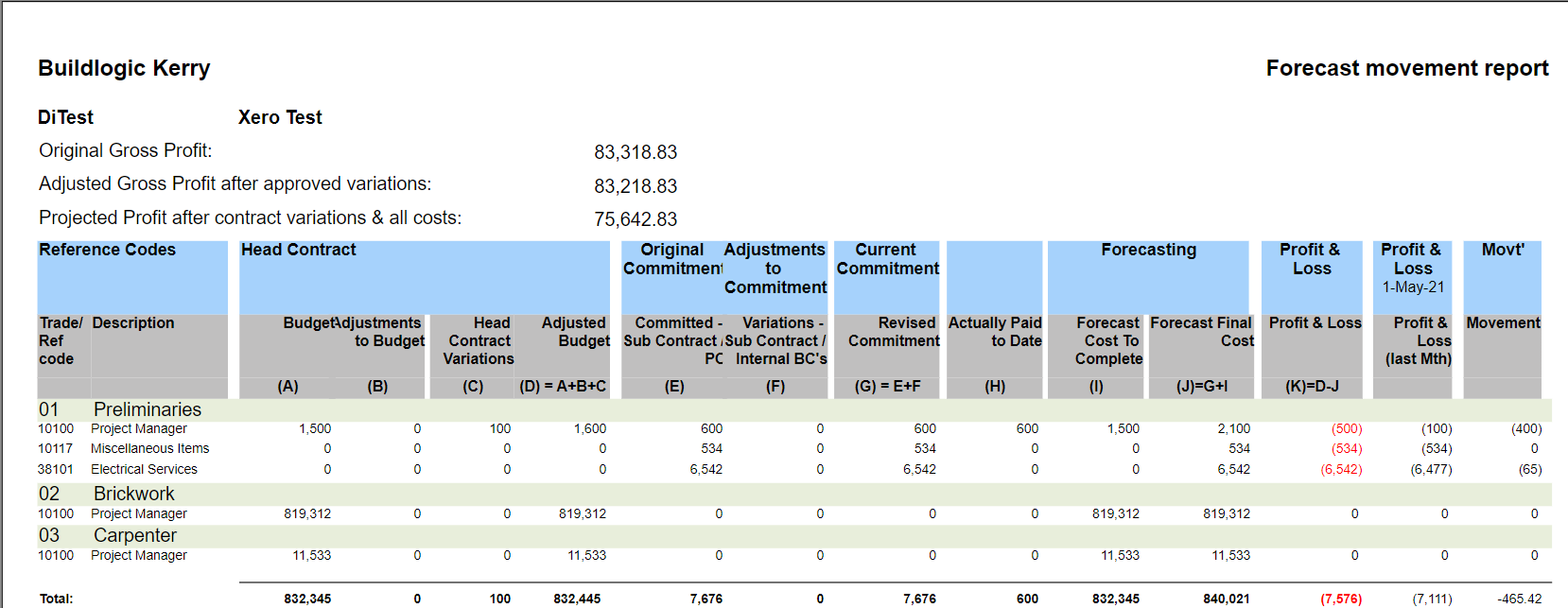Click the value 83,218.83
This screenshot has width=1568, height=608.
click(x=636, y=186)
